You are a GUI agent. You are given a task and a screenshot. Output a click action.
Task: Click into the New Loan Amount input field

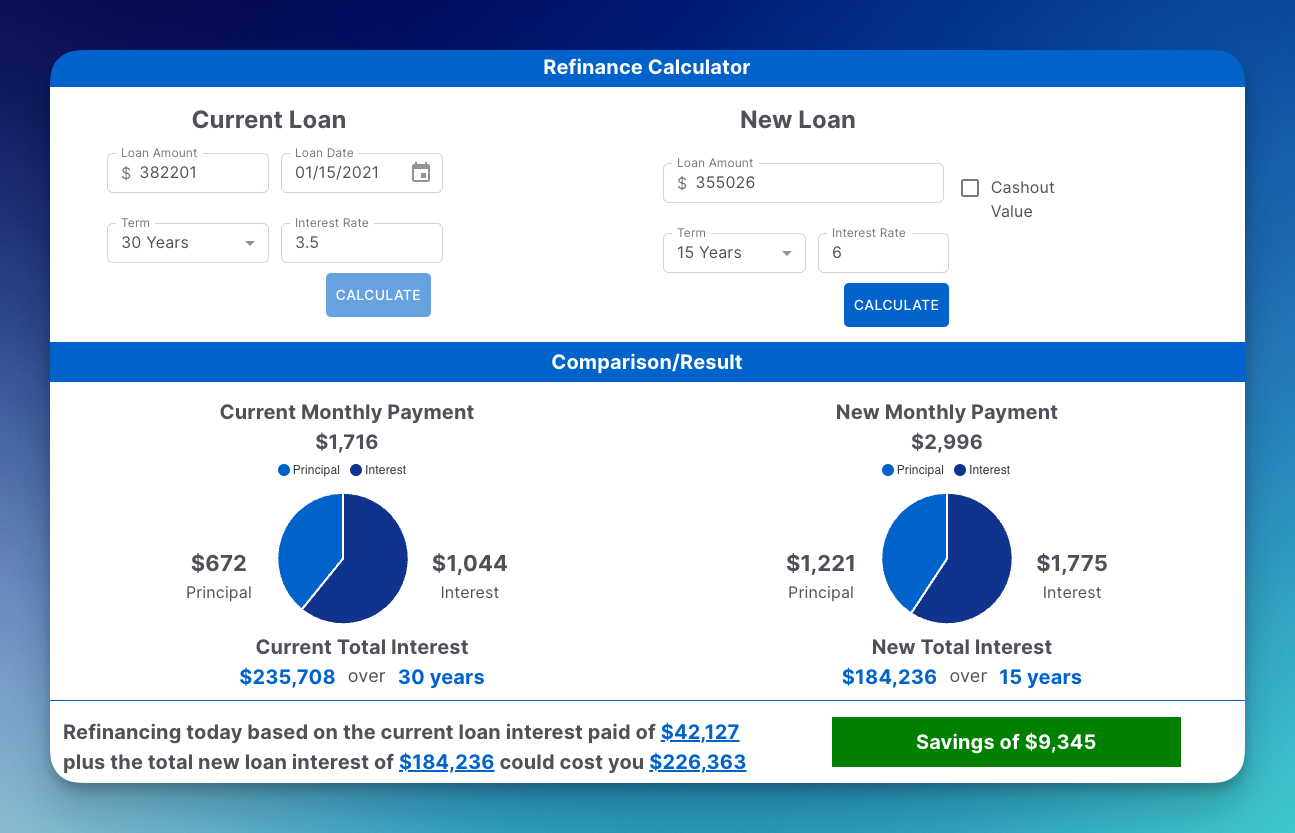[803, 183]
